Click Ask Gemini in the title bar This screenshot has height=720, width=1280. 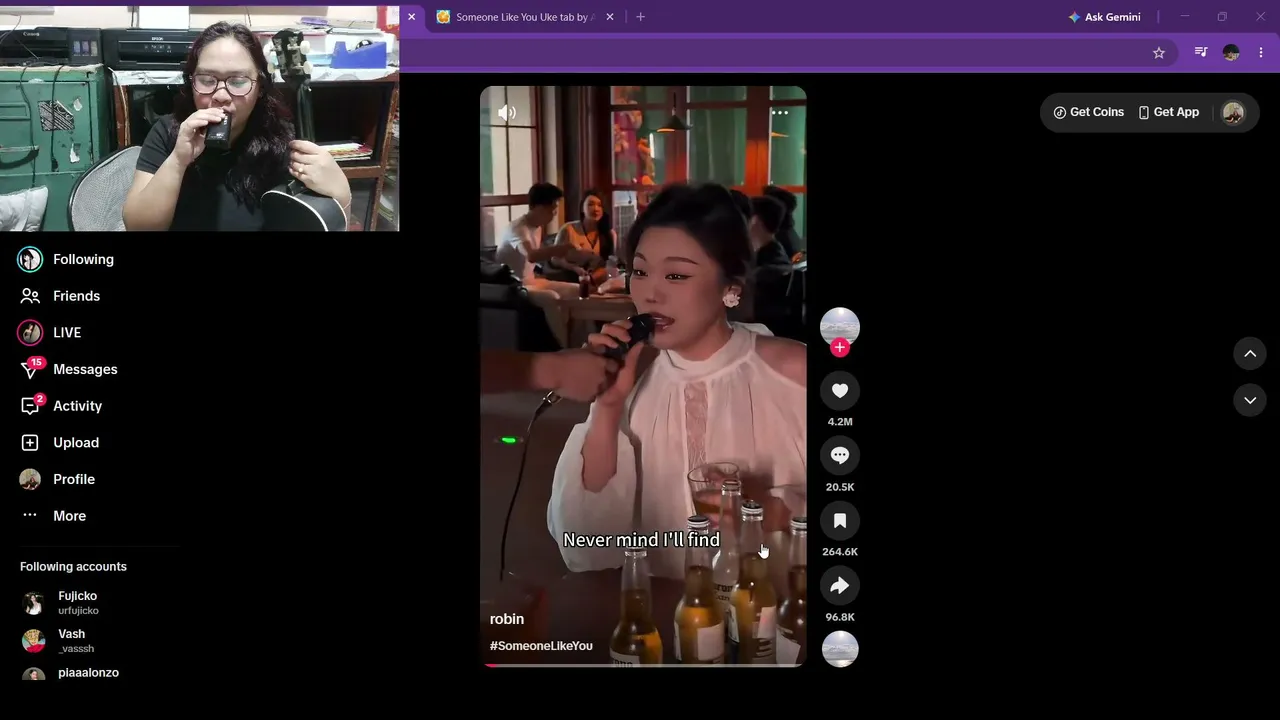pos(1105,17)
